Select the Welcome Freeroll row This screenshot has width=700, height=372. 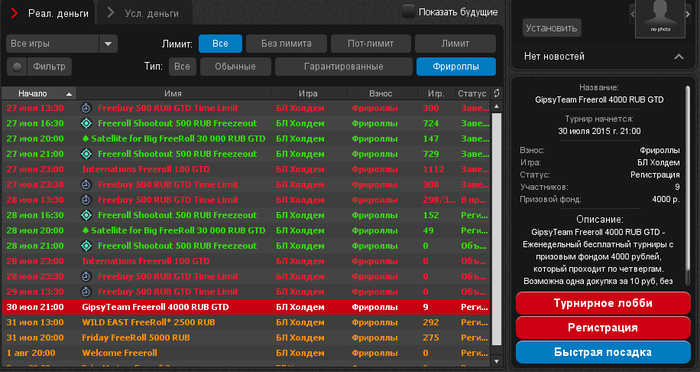(246, 353)
